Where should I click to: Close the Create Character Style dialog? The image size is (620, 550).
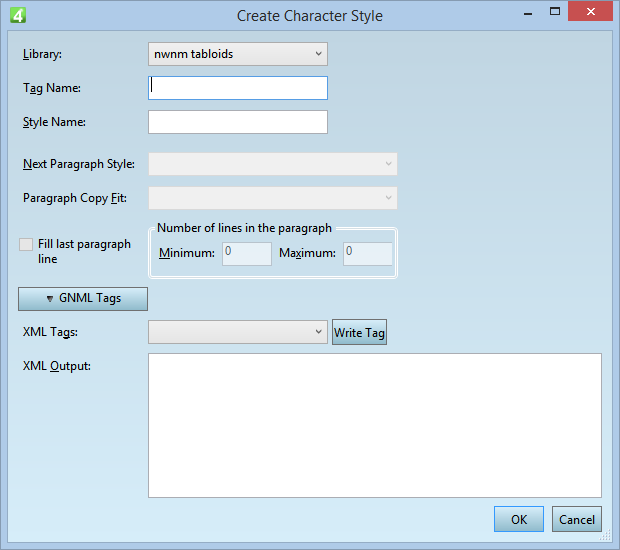coord(590,11)
